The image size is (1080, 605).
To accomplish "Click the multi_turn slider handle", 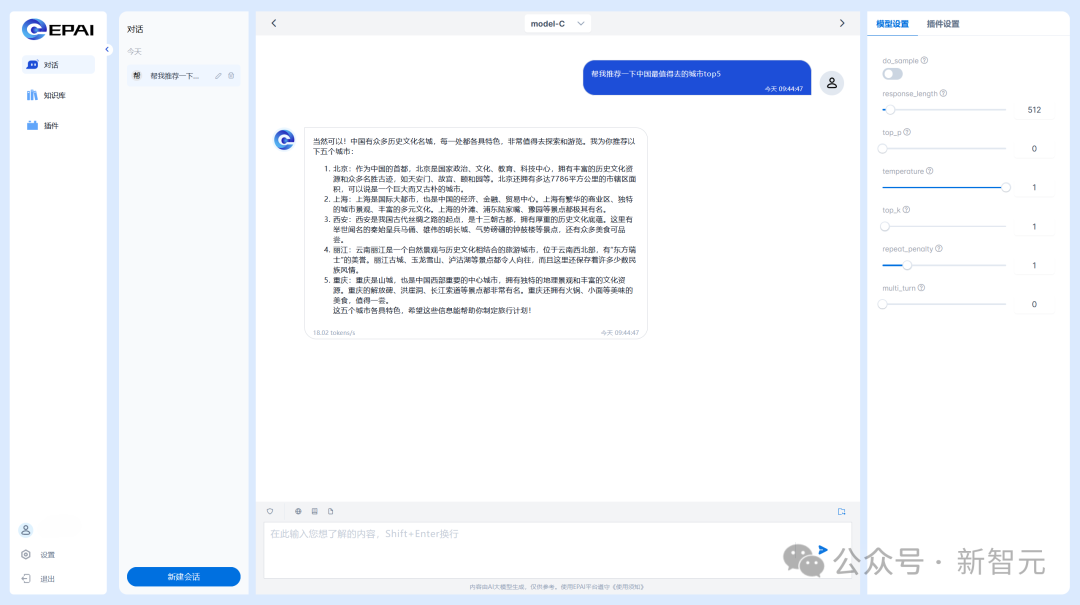I will point(883,304).
